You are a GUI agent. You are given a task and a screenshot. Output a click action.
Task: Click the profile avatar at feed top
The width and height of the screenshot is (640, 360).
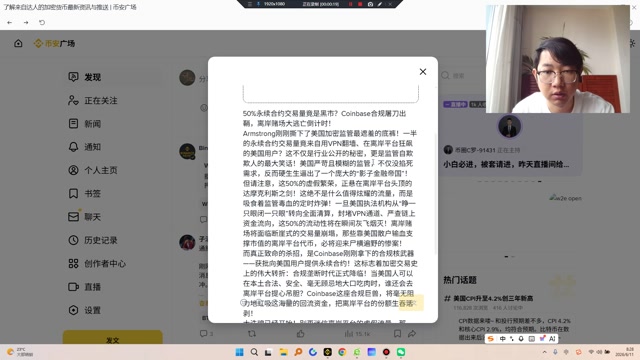pos(187,78)
